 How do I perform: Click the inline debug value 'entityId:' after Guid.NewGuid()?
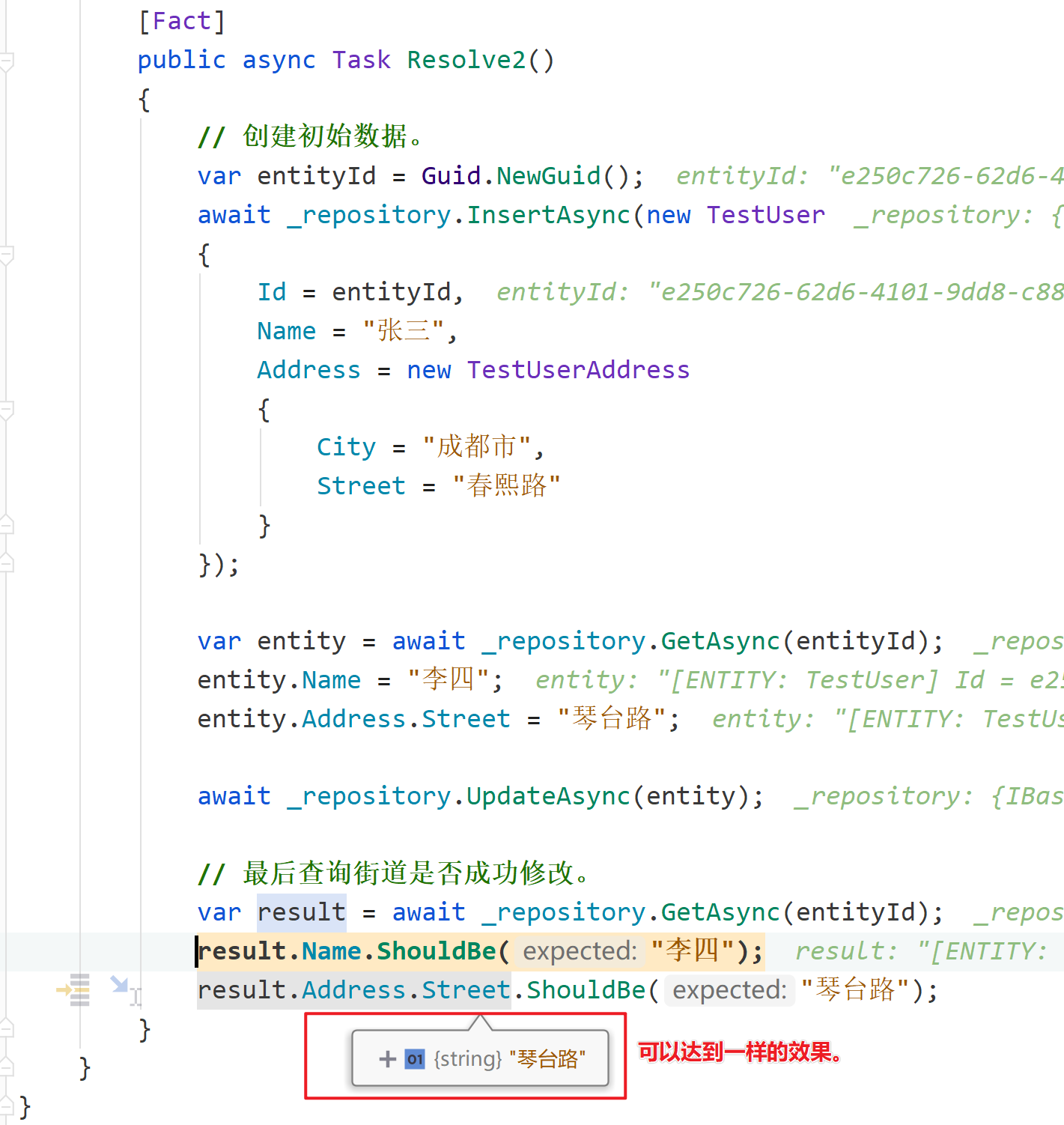click(x=743, y=176)
